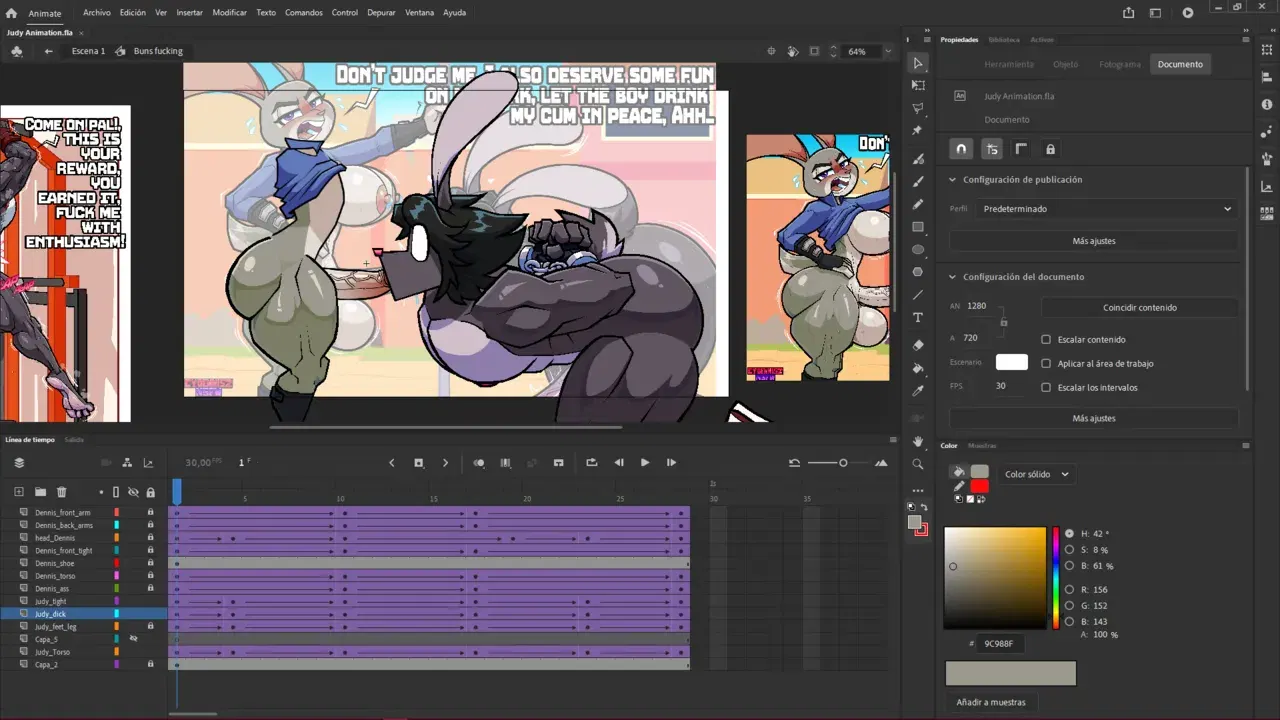Screen dimensions: 1280x720
Task: Select the Brush tool in tools panel
Action: click(x=918, y=181)
